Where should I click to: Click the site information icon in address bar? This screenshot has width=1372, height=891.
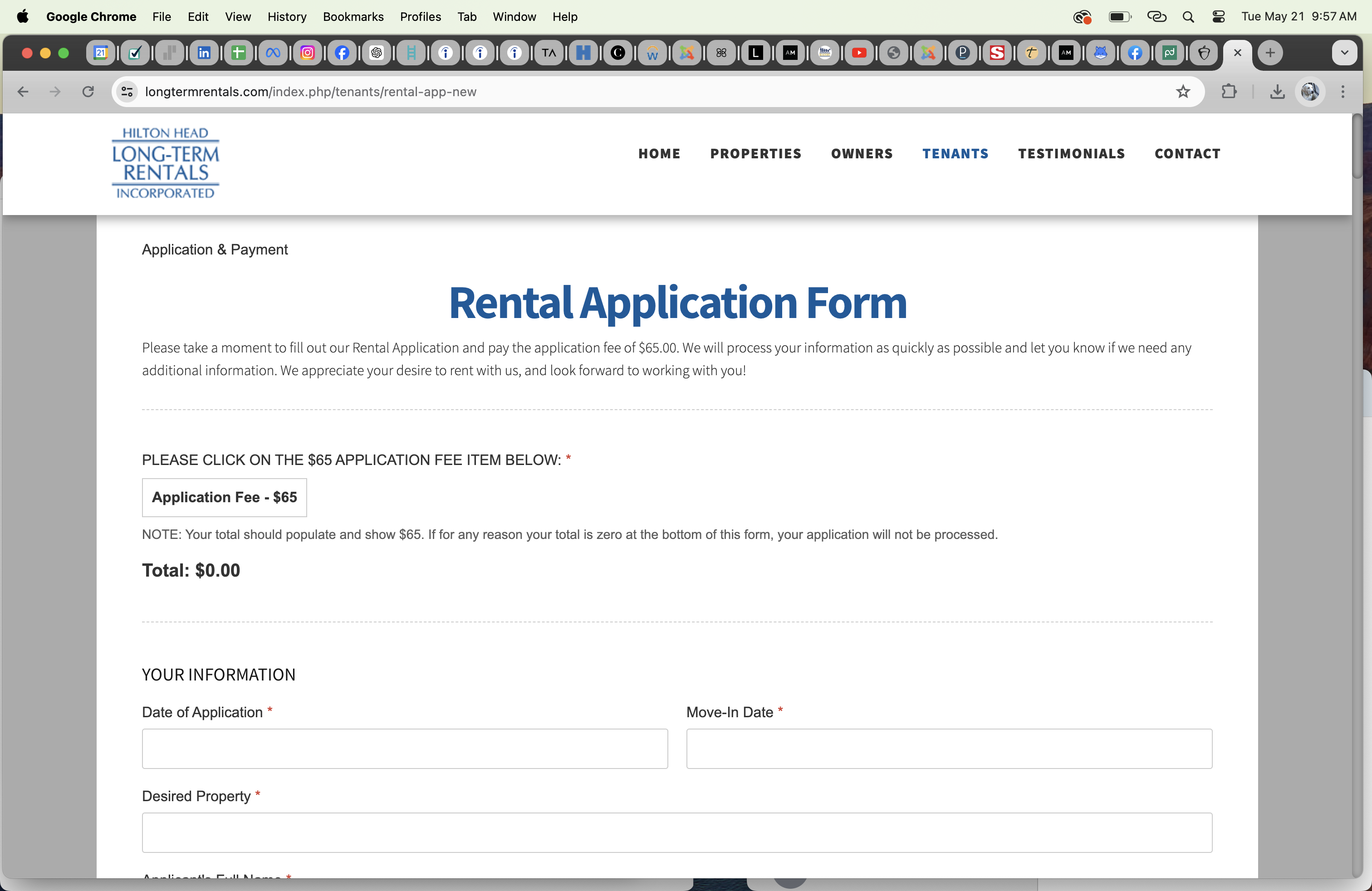(127, 92)
